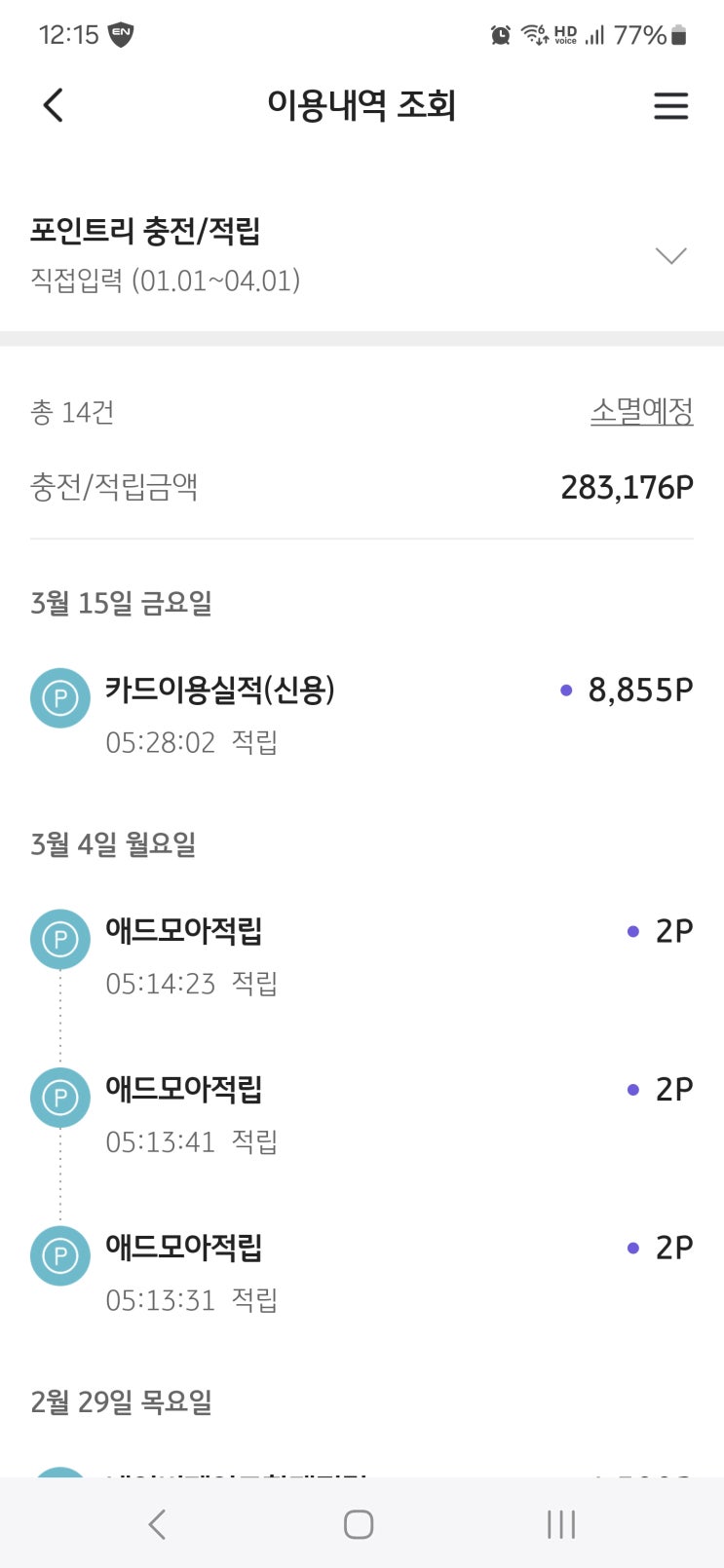Tap point icon for 카드이용실적(신용)
This screenshot has height=1568, width=724.
pos(60,698)
